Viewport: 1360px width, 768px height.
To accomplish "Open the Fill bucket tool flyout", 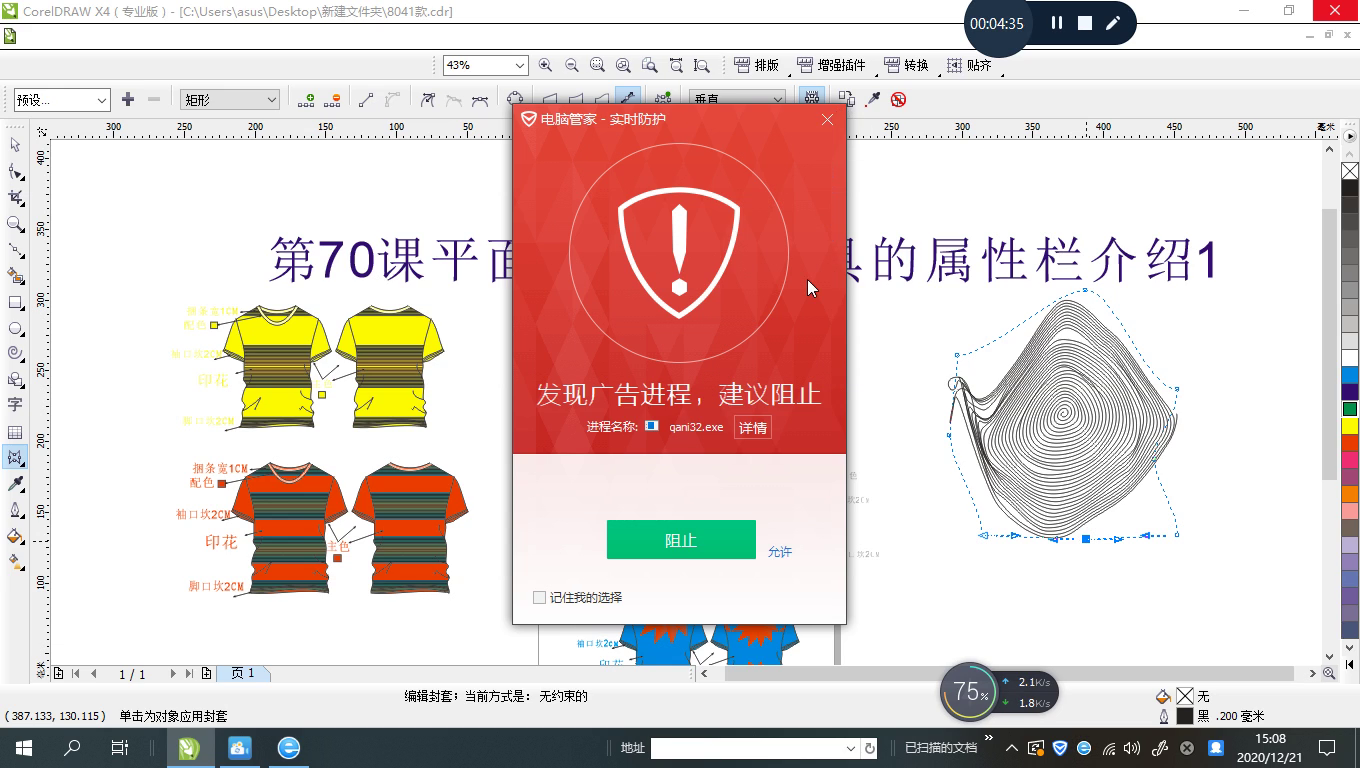I will 15,536.
